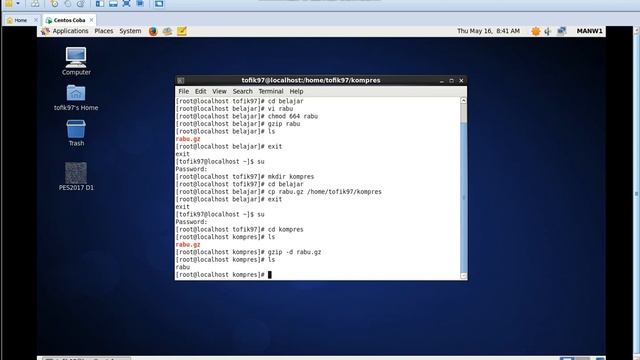Click the terminal scrollbar up arrow
Viewport: 640px width, 360px height.
463,100
